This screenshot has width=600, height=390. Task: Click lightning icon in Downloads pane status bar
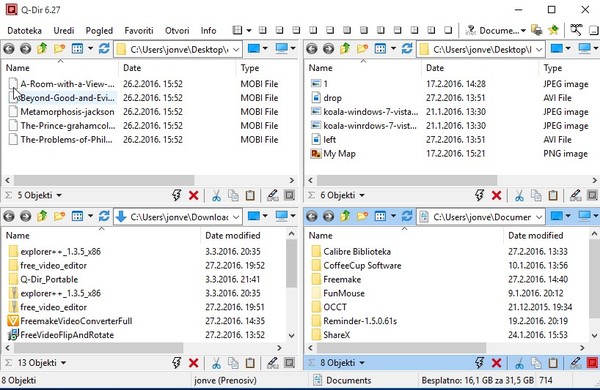(x=176, y=362)
